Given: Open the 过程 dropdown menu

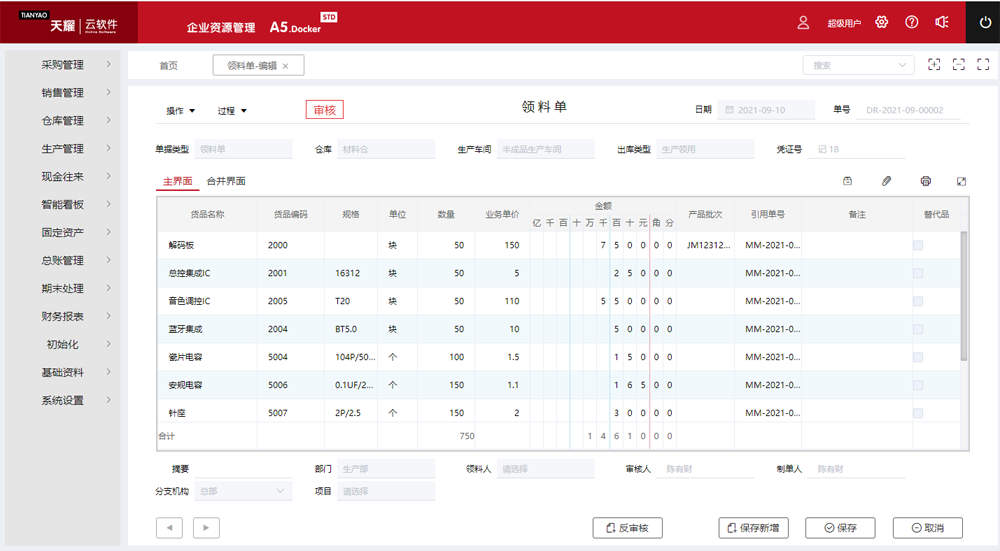Looking at the screenshot, I should pos(232,111).
